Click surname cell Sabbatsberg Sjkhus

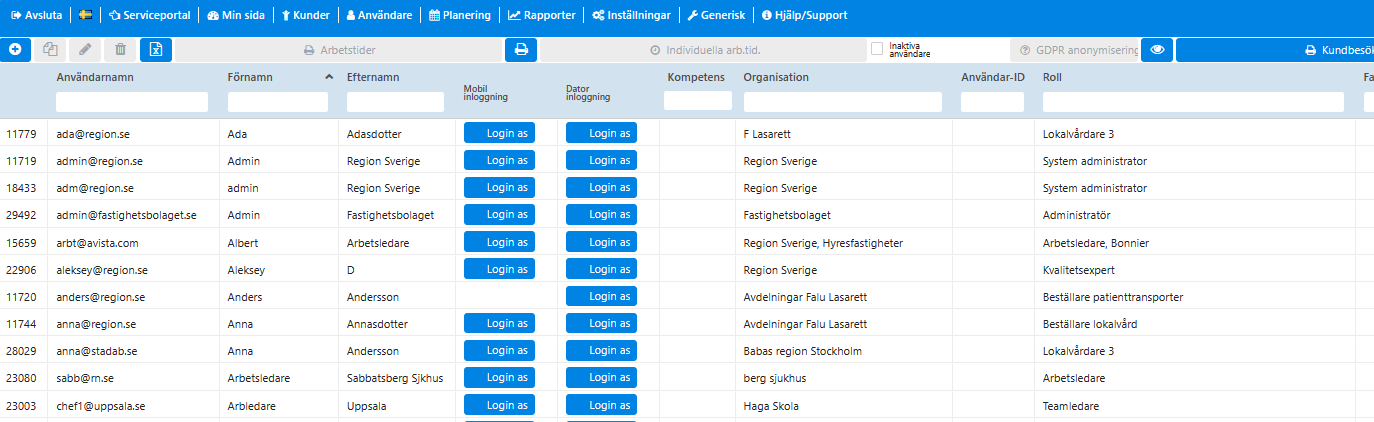click(x=395, y=377)
